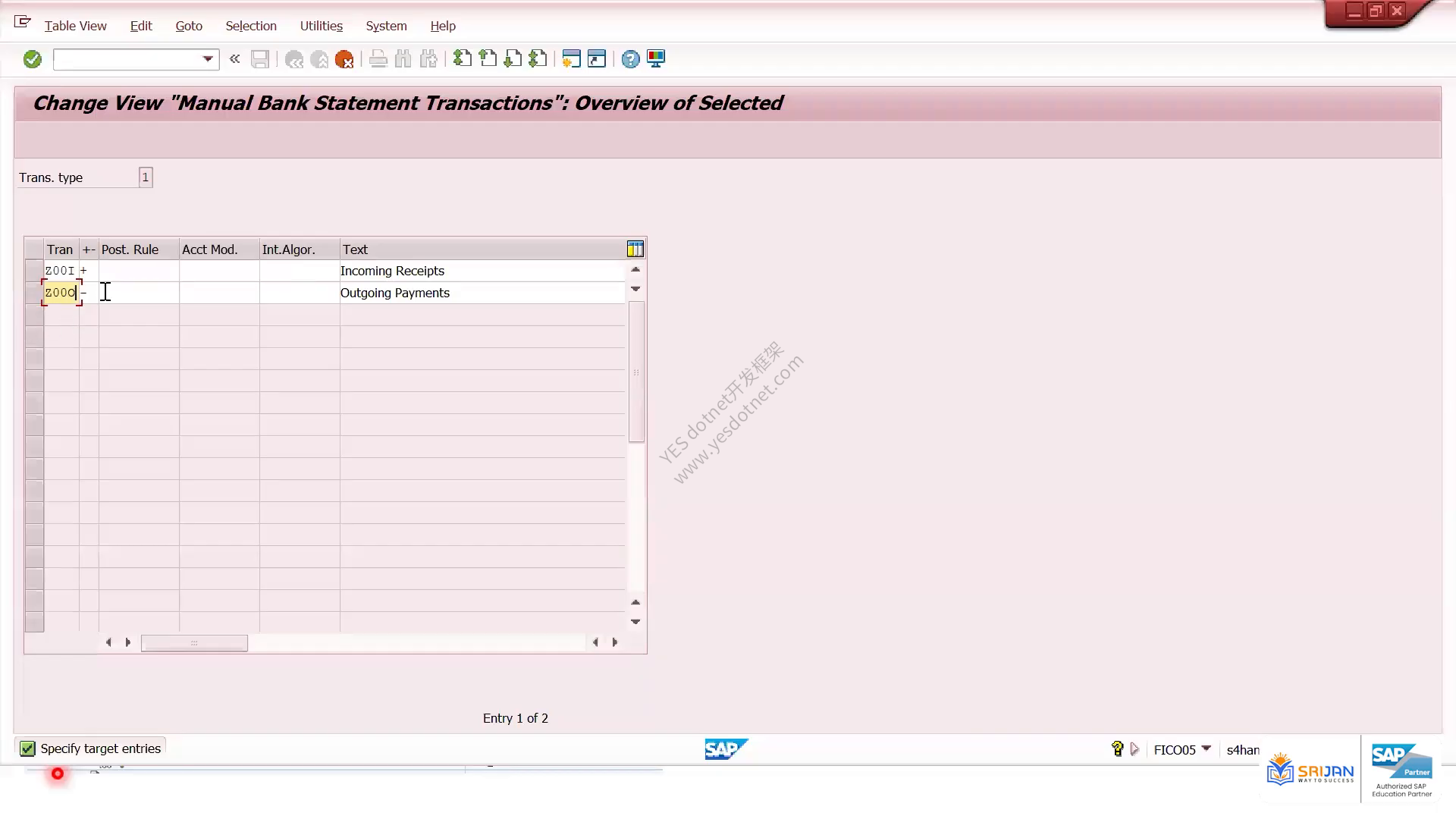Click the Find binoculars icon
This screenshot has height=819, width=1456.
pos(403,59)
